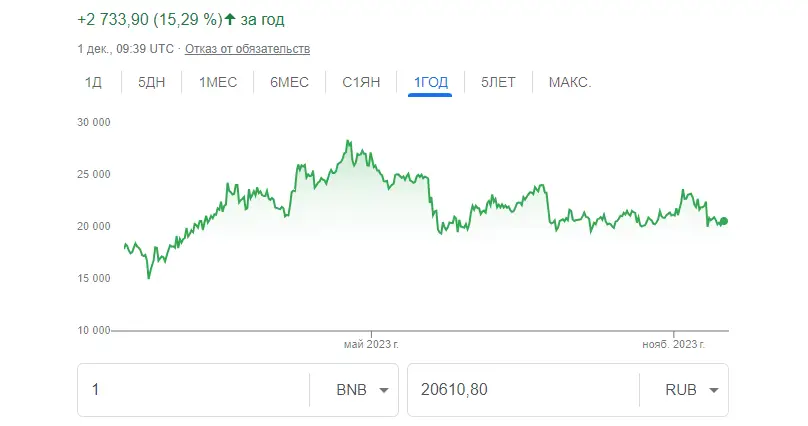The width and height of the screenshot is (808, 426).
Task: Click the нояб. 2023 г. axis marker
Action: (x=674, y=344)
